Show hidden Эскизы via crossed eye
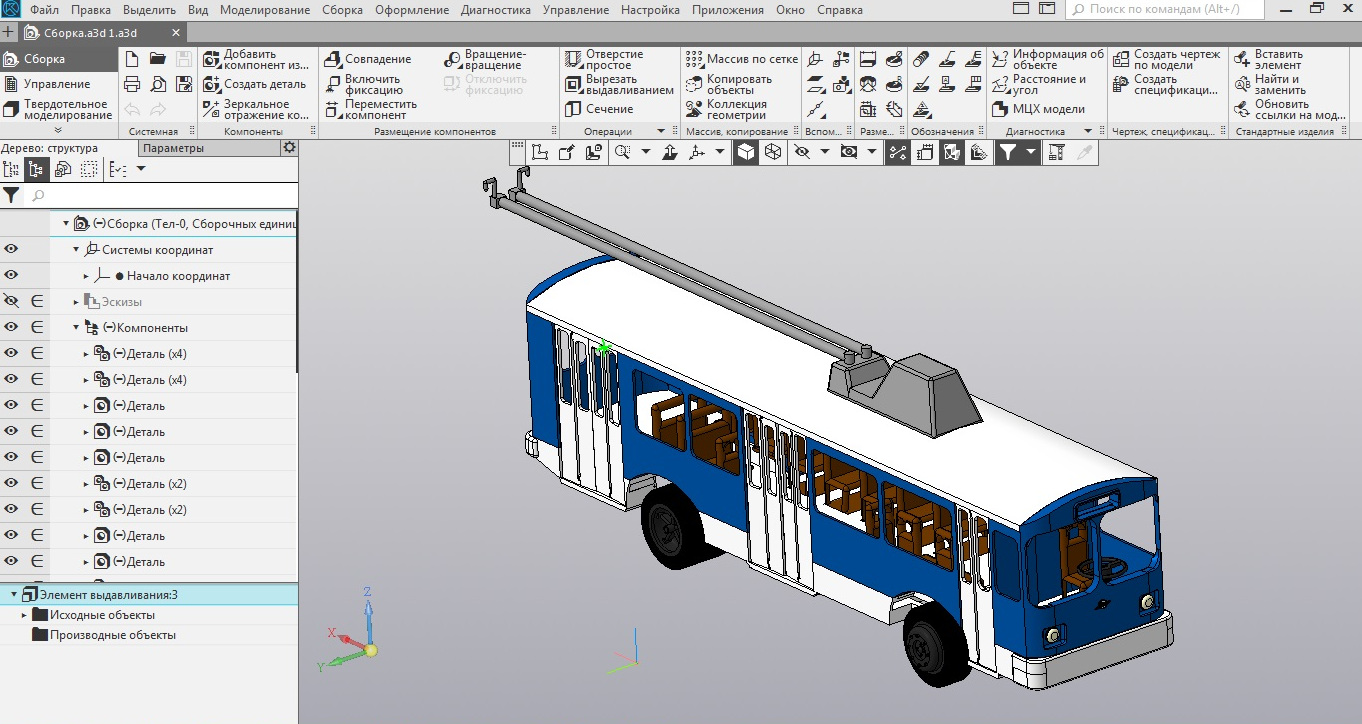 coord(12,301)
